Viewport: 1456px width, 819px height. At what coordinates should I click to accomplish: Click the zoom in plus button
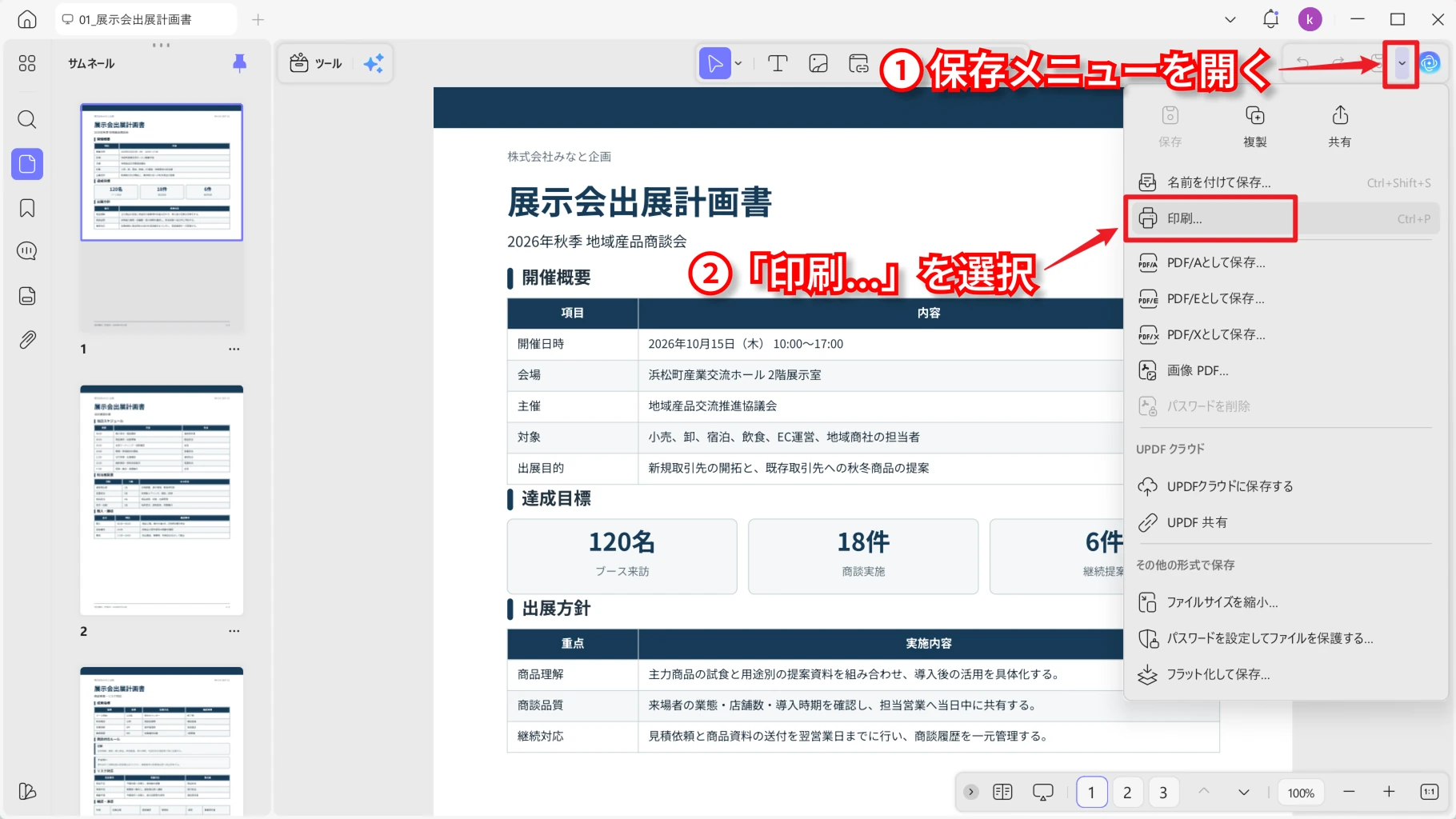point(1389,792)
